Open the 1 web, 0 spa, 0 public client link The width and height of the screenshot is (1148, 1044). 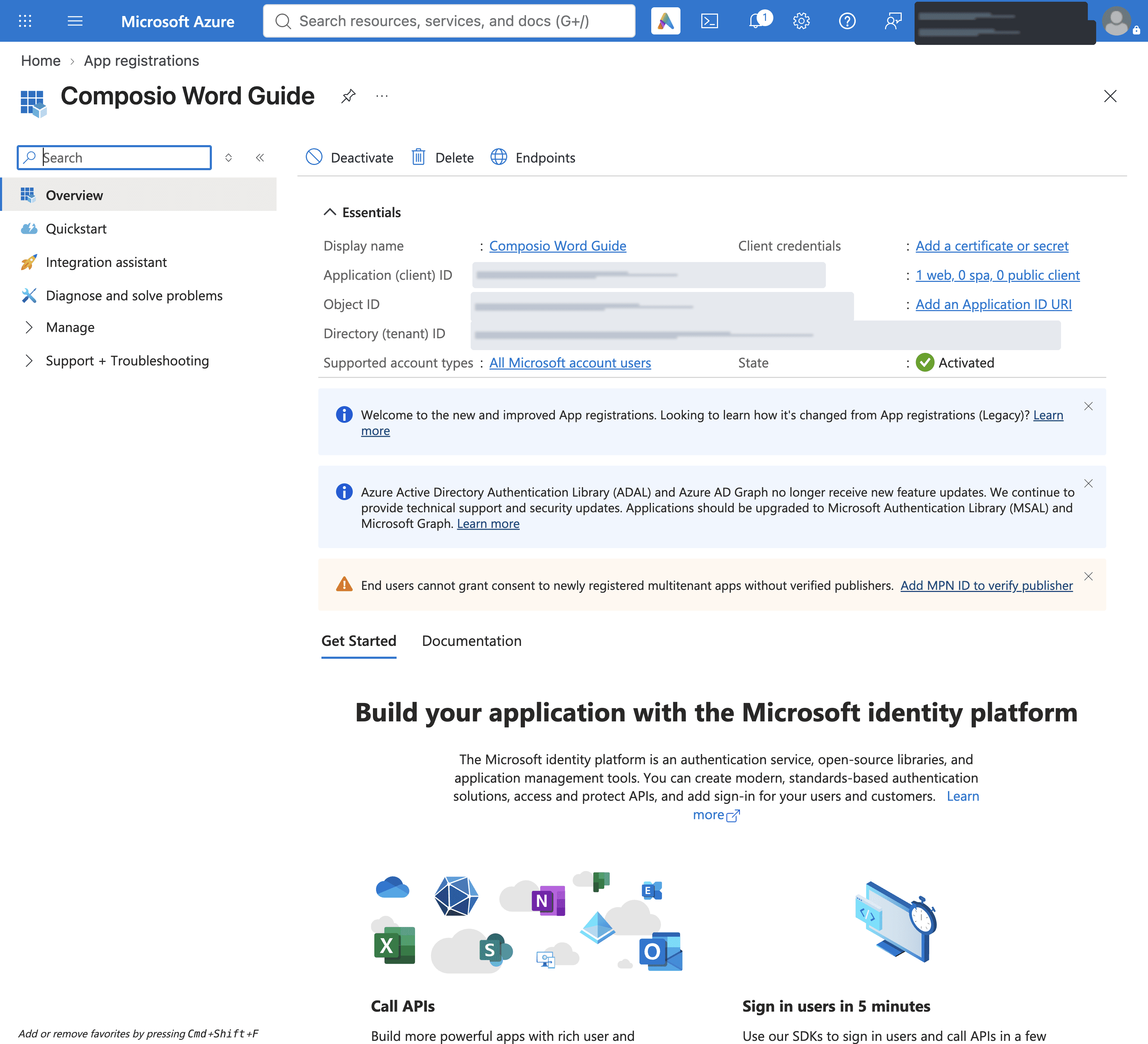[x=997, y=275]
